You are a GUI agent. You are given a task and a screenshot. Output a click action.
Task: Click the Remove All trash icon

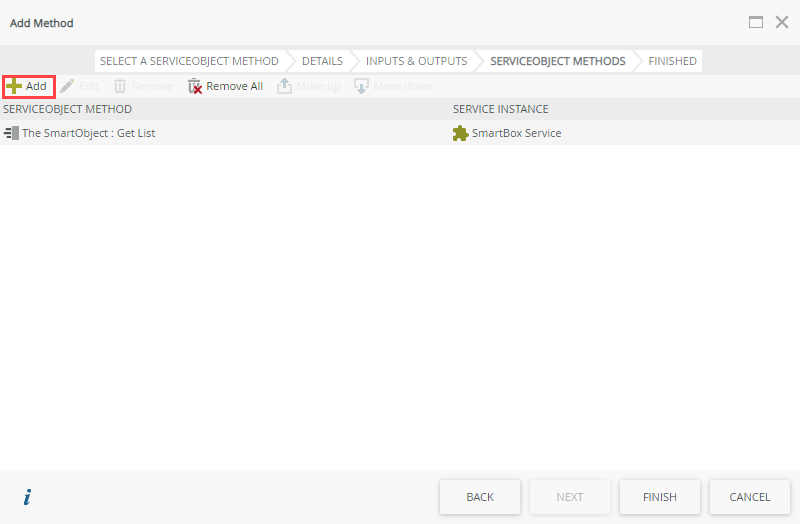pos(194,86)
